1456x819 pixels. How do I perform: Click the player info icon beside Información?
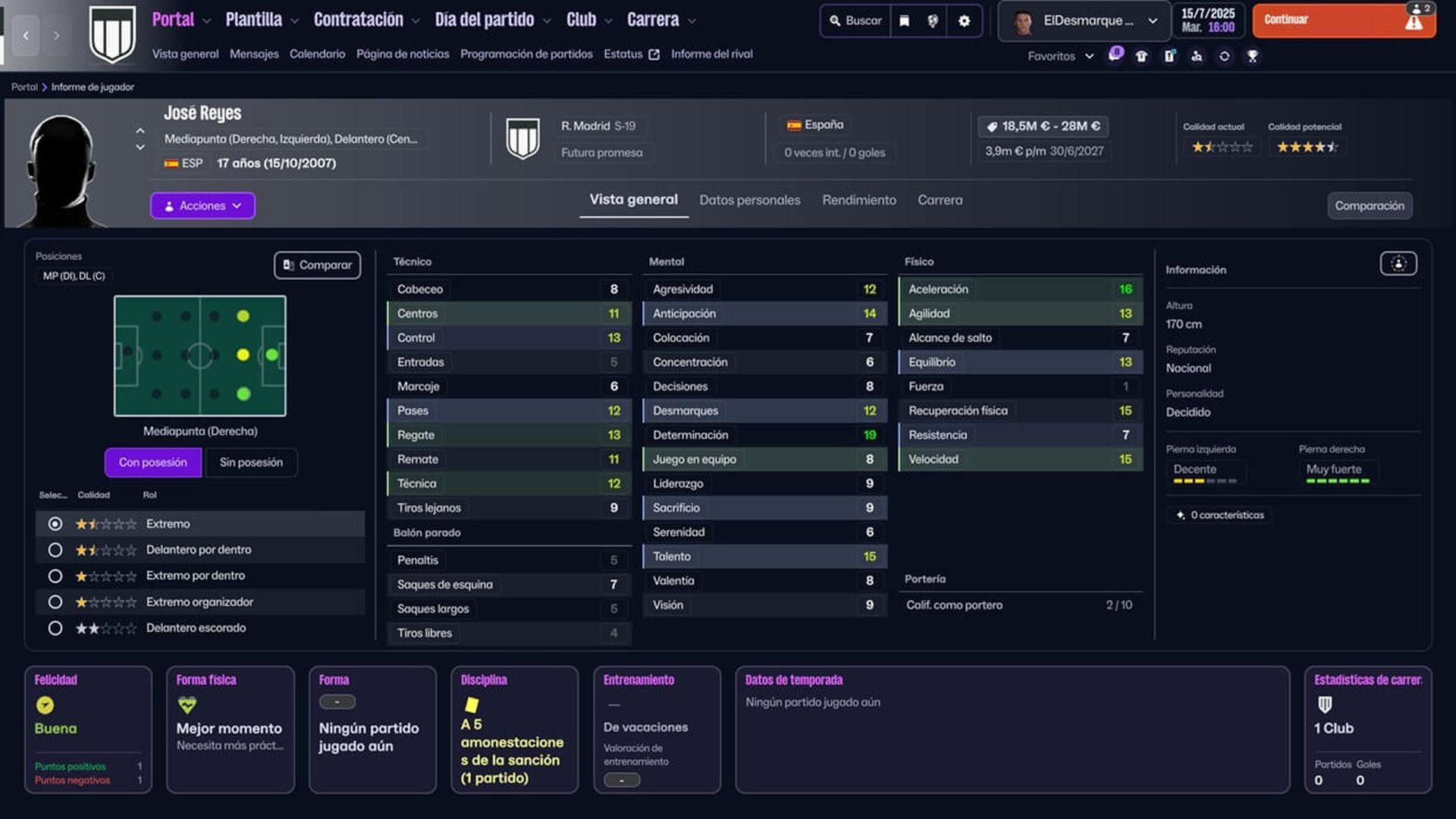pos(1398,264)
